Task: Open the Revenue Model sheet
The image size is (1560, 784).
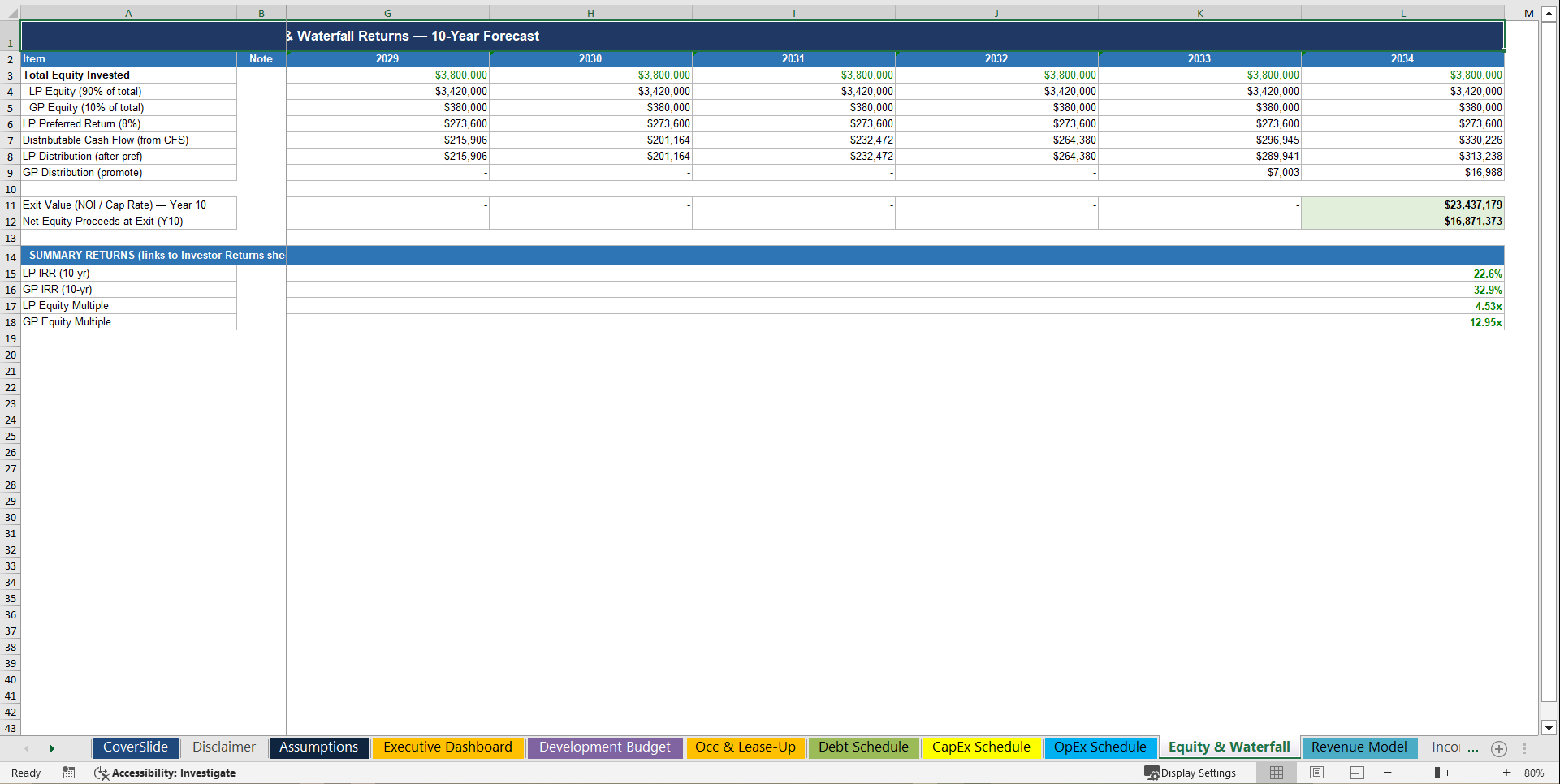Action: (x=1359, y=747)
